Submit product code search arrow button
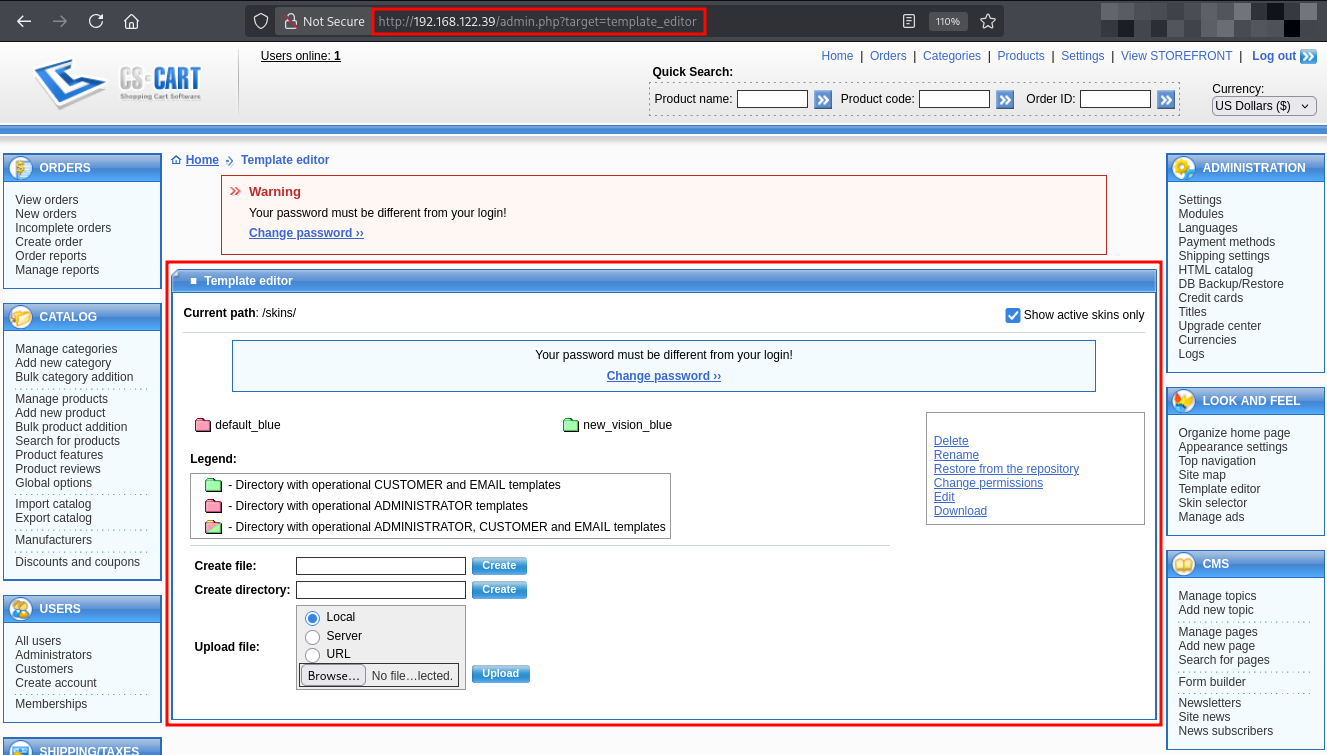 (x=1005, y=99)
